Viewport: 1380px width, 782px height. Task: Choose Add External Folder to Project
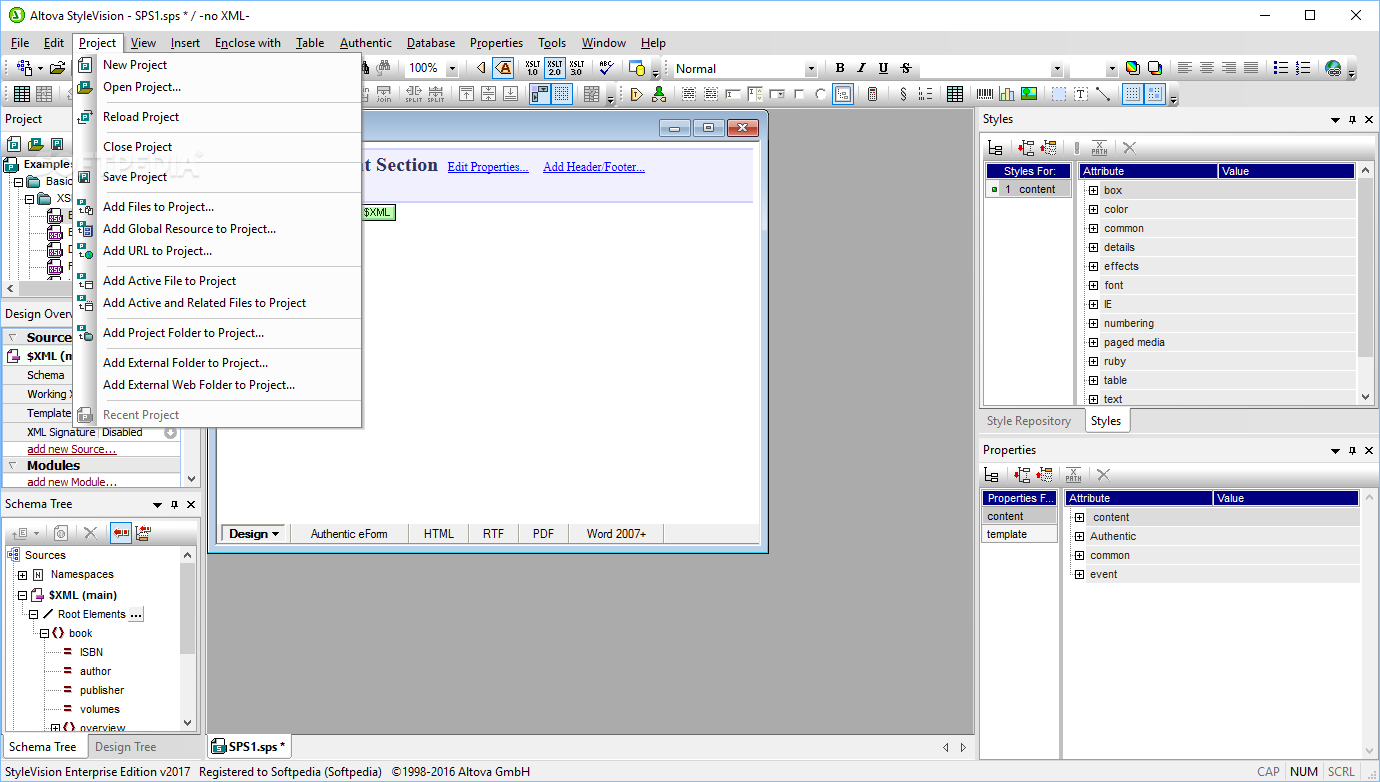click(185, 363)
